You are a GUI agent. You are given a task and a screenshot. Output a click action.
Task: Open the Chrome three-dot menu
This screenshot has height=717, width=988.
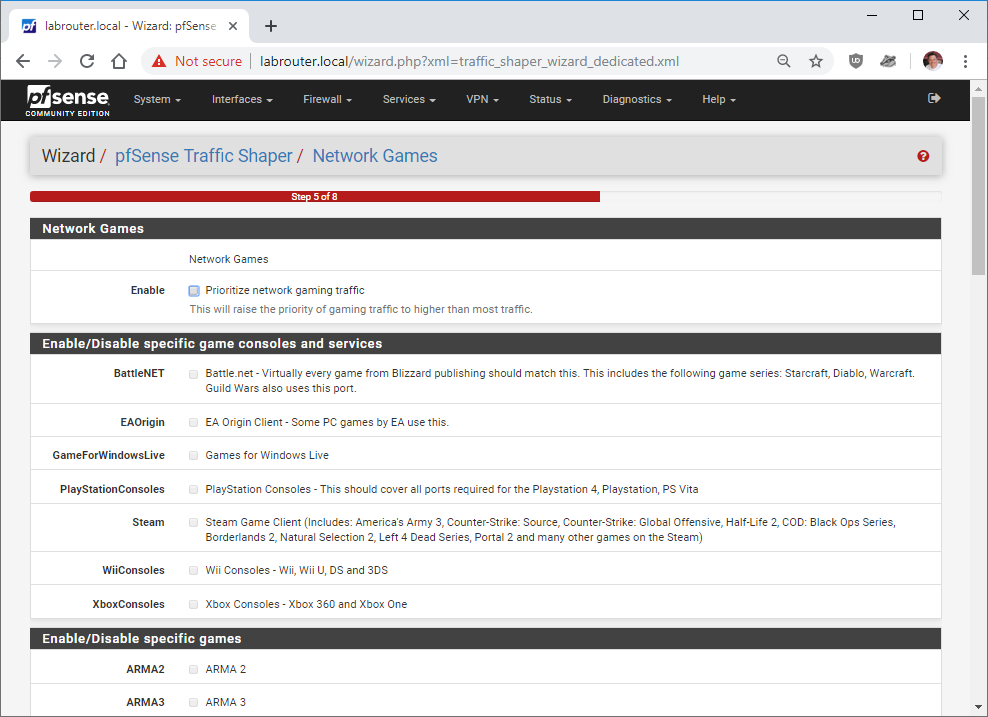click(x=965, y=61)
